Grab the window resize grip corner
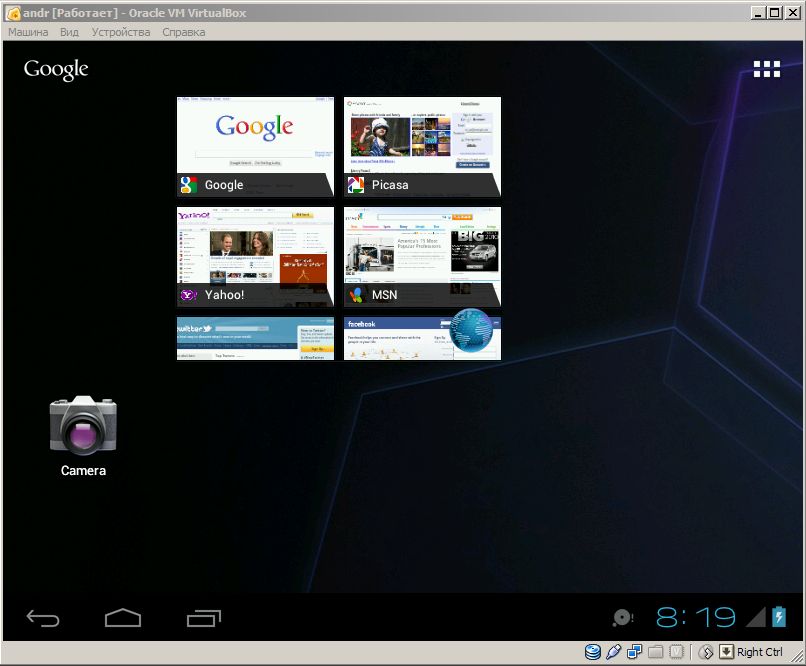Viewport: 806px width, 666px height. pyautogui.click(x=796, y=656)
